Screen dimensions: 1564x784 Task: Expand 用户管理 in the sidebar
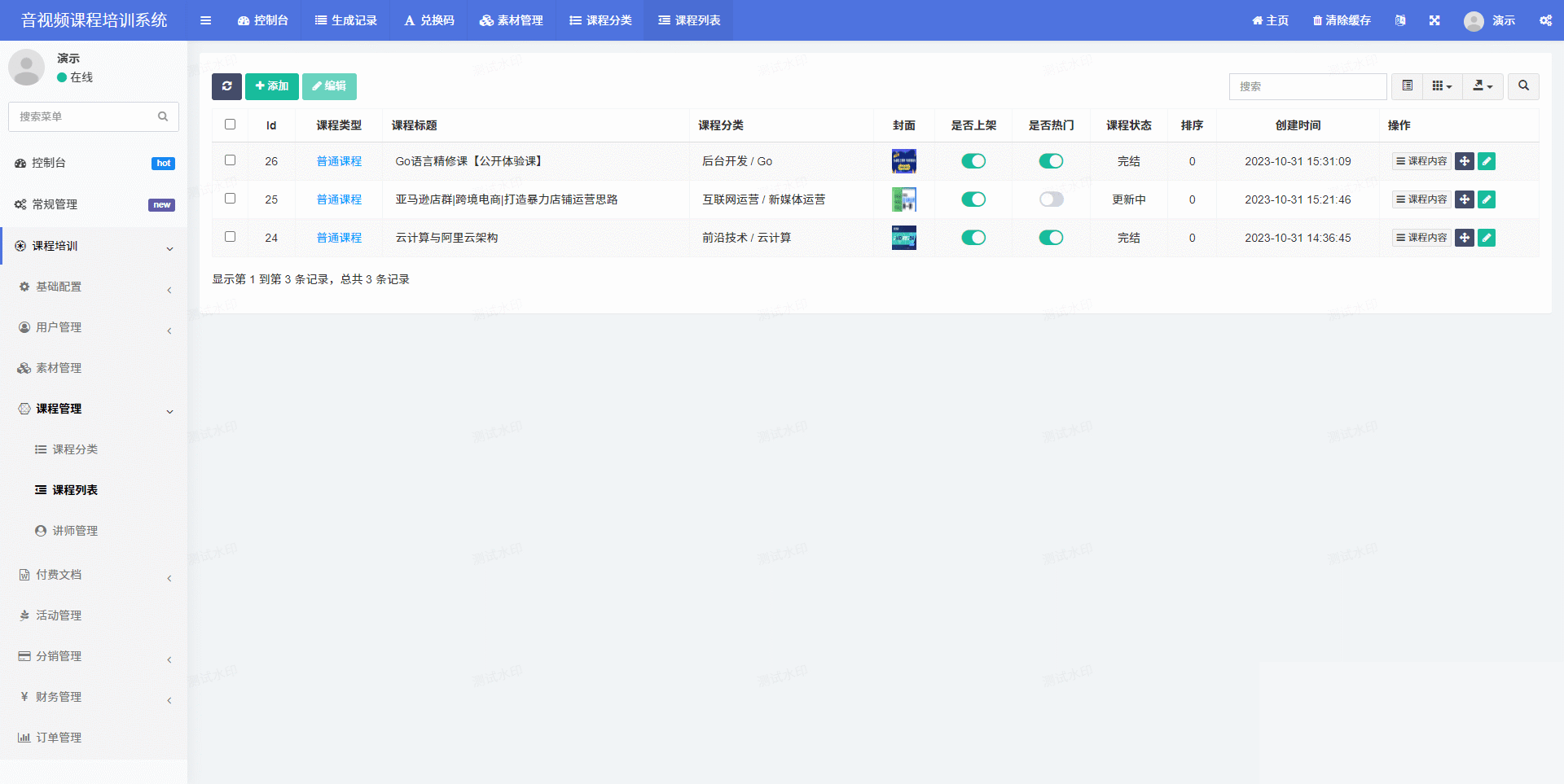click(94, 327)
